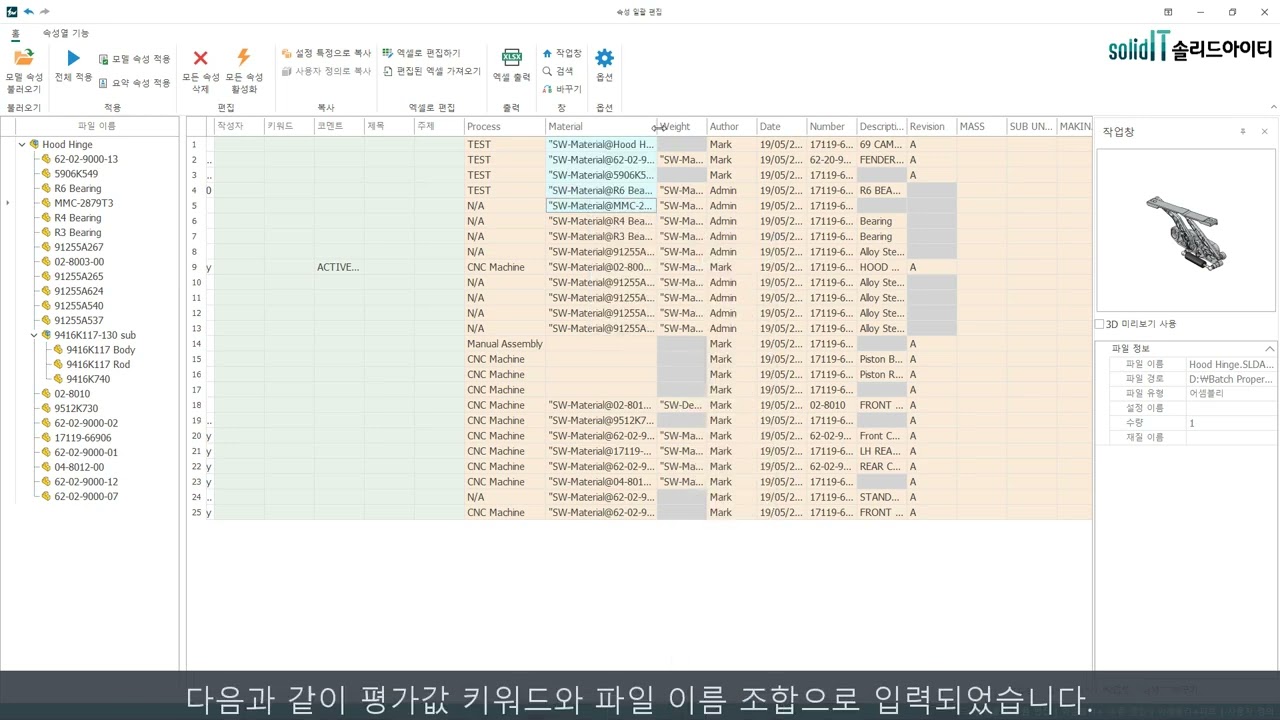This screenshot has width=1280, height=720.
Task: Click the Material column header
Action: click(x=601, y=127)
